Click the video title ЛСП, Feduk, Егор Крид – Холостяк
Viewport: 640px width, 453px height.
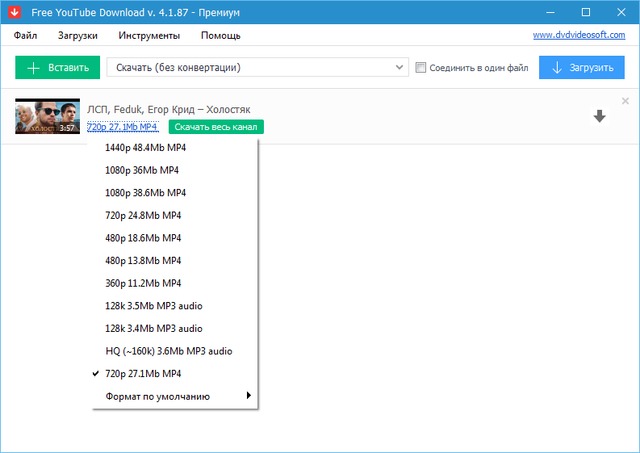coord(169,109)
